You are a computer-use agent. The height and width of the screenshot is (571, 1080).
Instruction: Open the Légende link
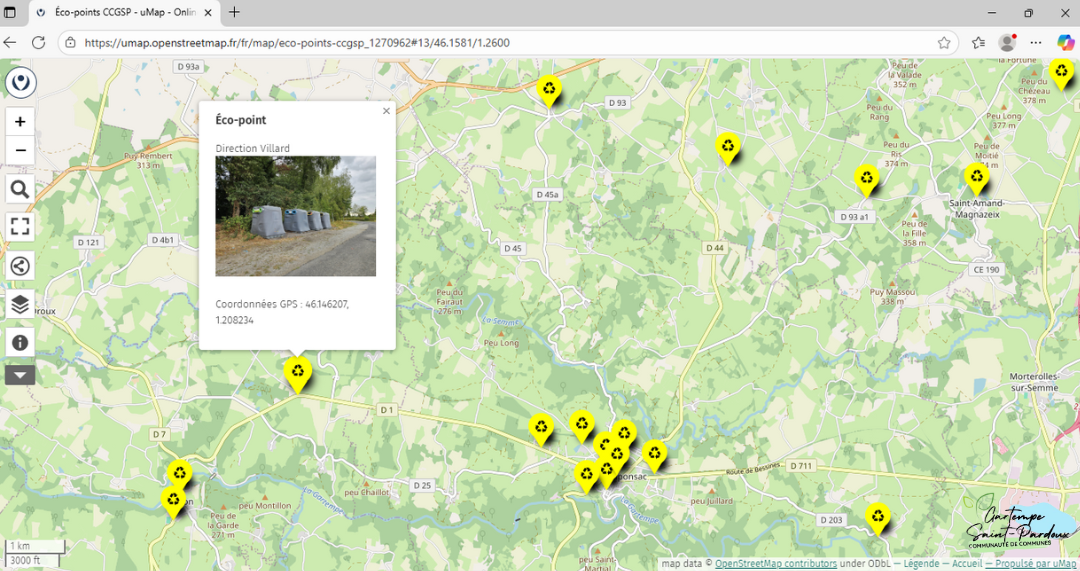pyautogui.click(x=919, y=564)
